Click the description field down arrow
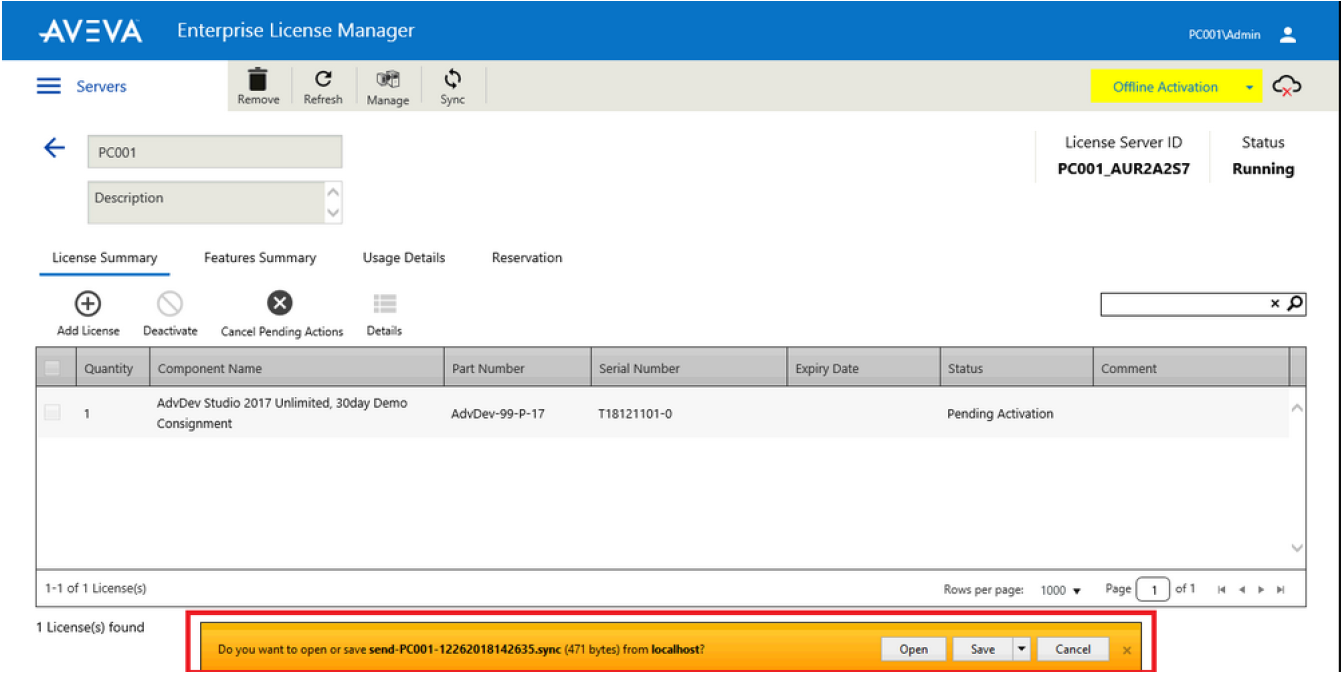Viewport: 1343px width, 681px height. pos(334,213)
